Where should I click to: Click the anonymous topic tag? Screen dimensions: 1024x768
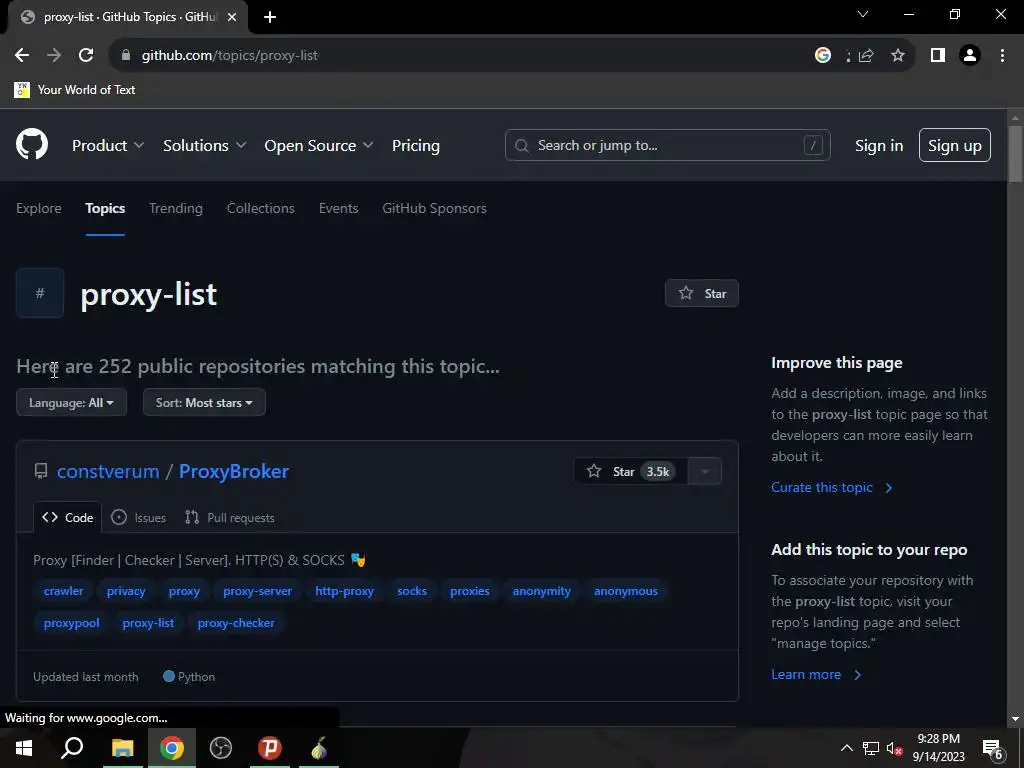626,591
